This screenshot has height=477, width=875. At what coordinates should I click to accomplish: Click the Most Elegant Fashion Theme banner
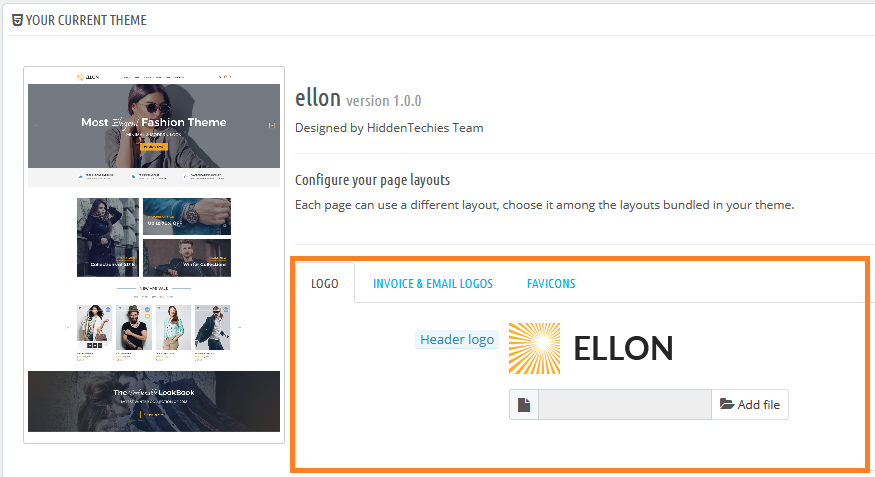tap(154, 126)
